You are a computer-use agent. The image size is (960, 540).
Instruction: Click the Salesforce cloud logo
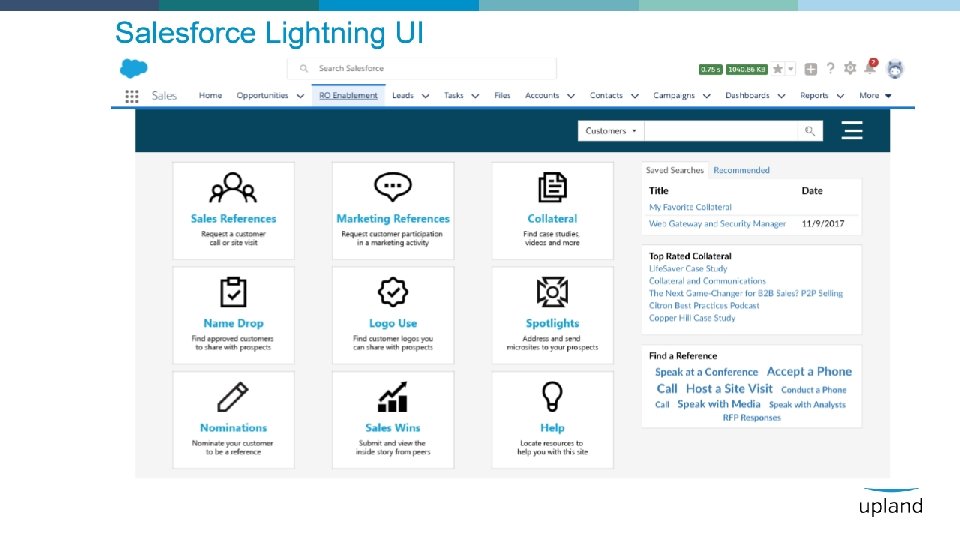133,68
